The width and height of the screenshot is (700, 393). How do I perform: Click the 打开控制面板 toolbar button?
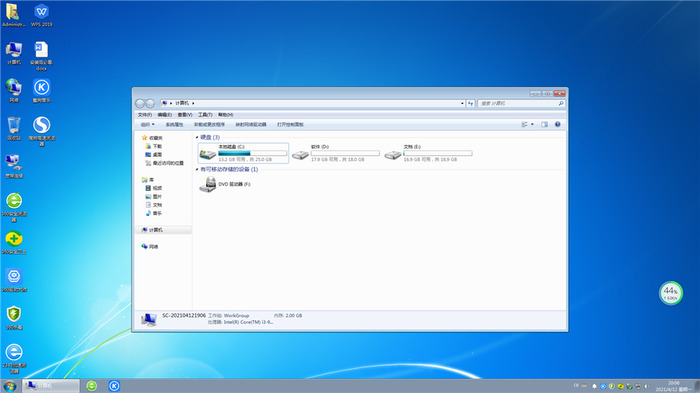tap(290, 125)
